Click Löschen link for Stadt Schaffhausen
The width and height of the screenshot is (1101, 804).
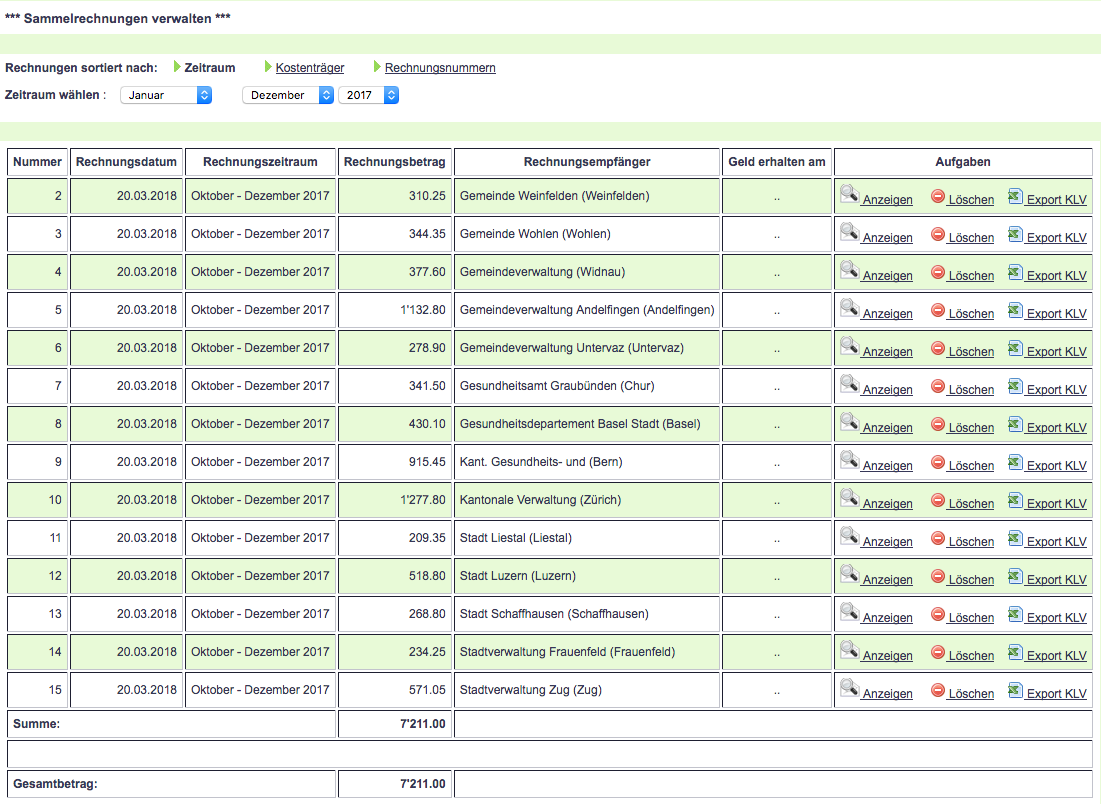(971, 618)
